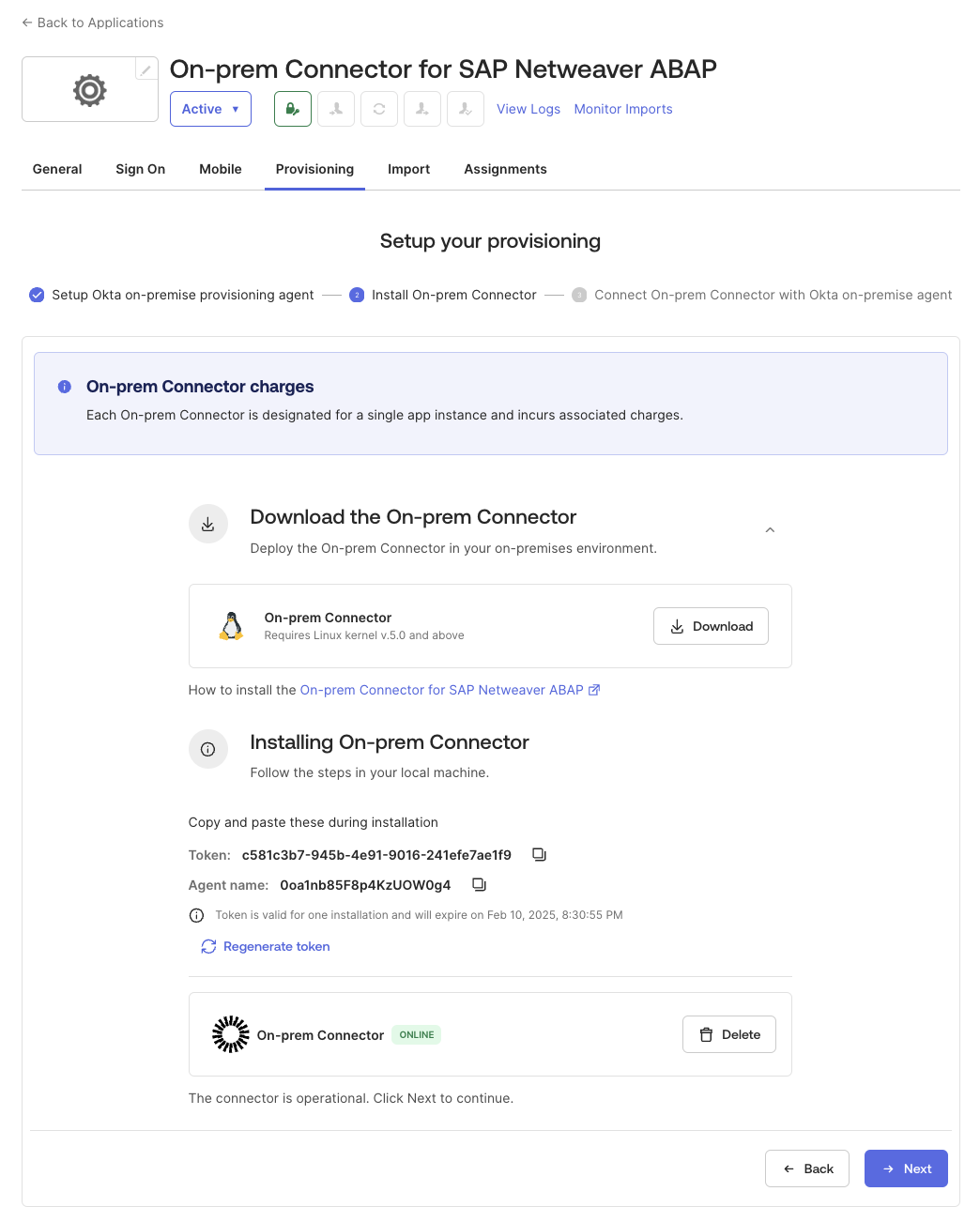Select step 'Setup Okta on-premise provisioning agent'
The width and height of the screenshot is (980, 1222).
[x=183, y=295]
